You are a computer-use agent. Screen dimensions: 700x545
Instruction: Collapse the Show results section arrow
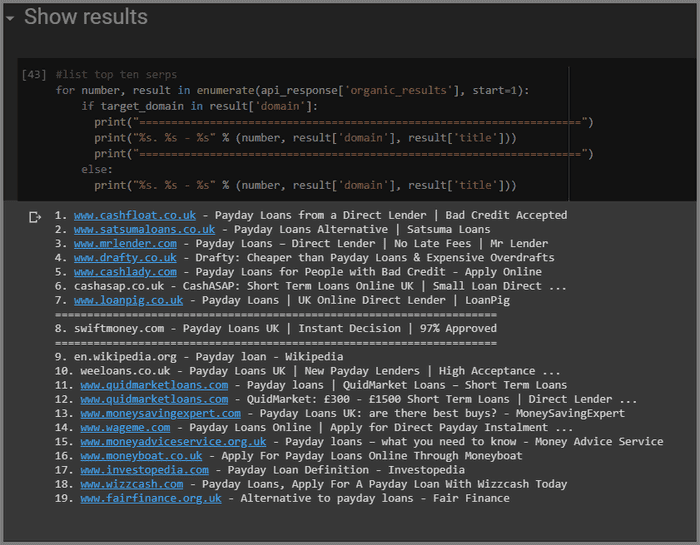pos(10,18)
